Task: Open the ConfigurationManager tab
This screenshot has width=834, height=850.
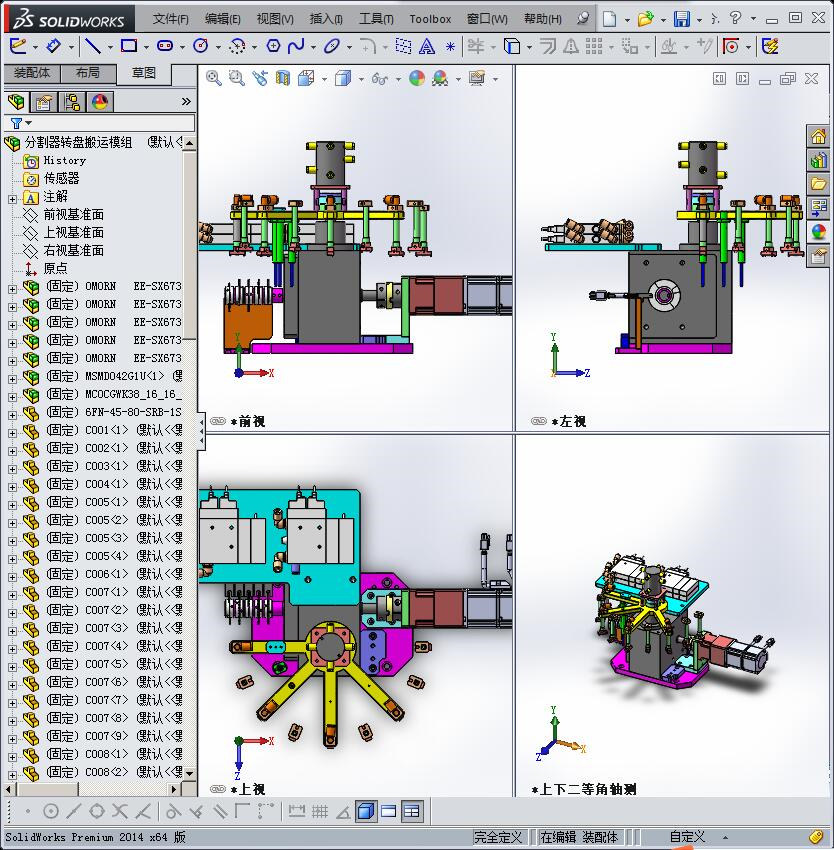Action: pyautogui.click(x=72, y=101)
